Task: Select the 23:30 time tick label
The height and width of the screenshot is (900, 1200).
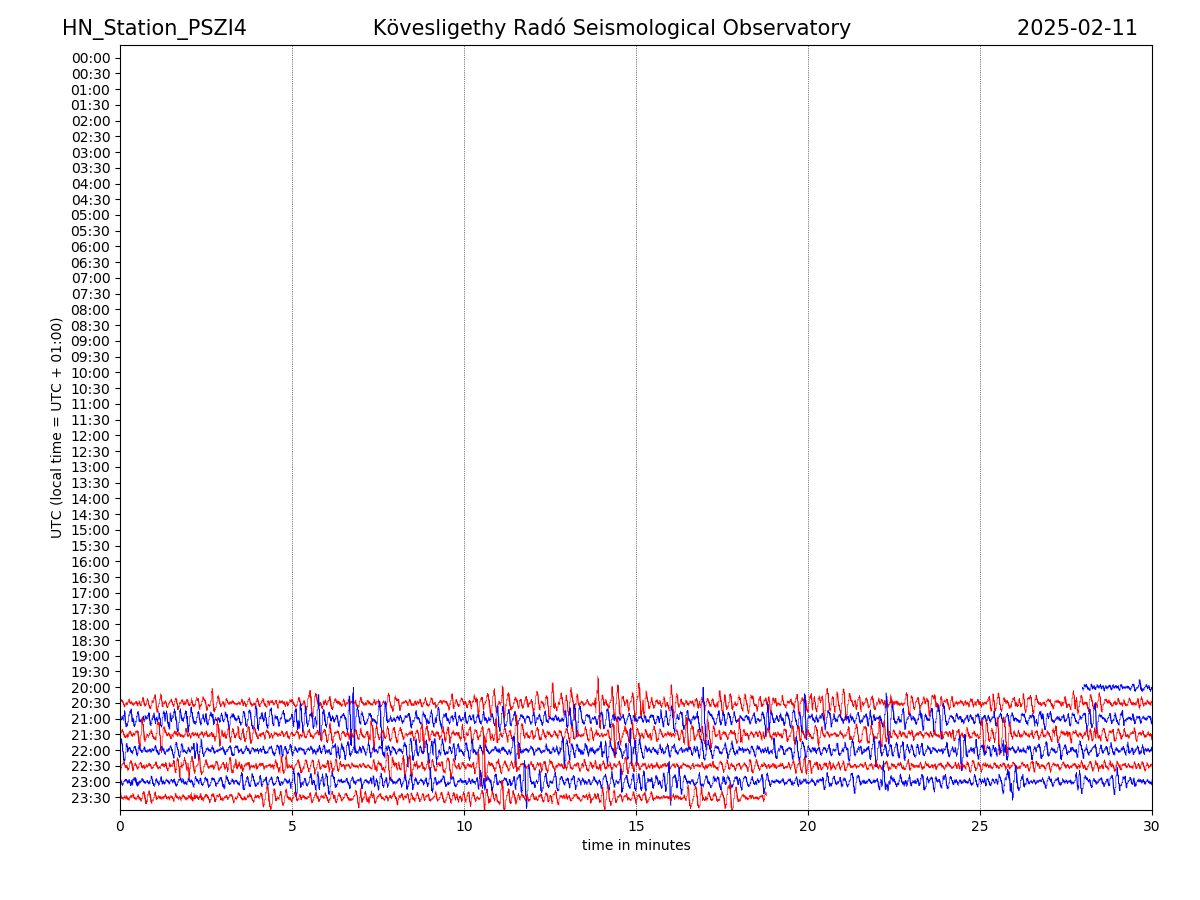Action: [91, 798]
